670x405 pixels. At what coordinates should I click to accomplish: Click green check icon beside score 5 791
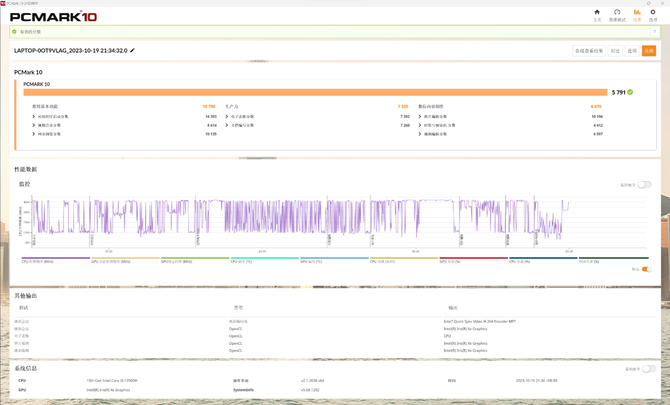pyautogui.click(x=630, y=92)
